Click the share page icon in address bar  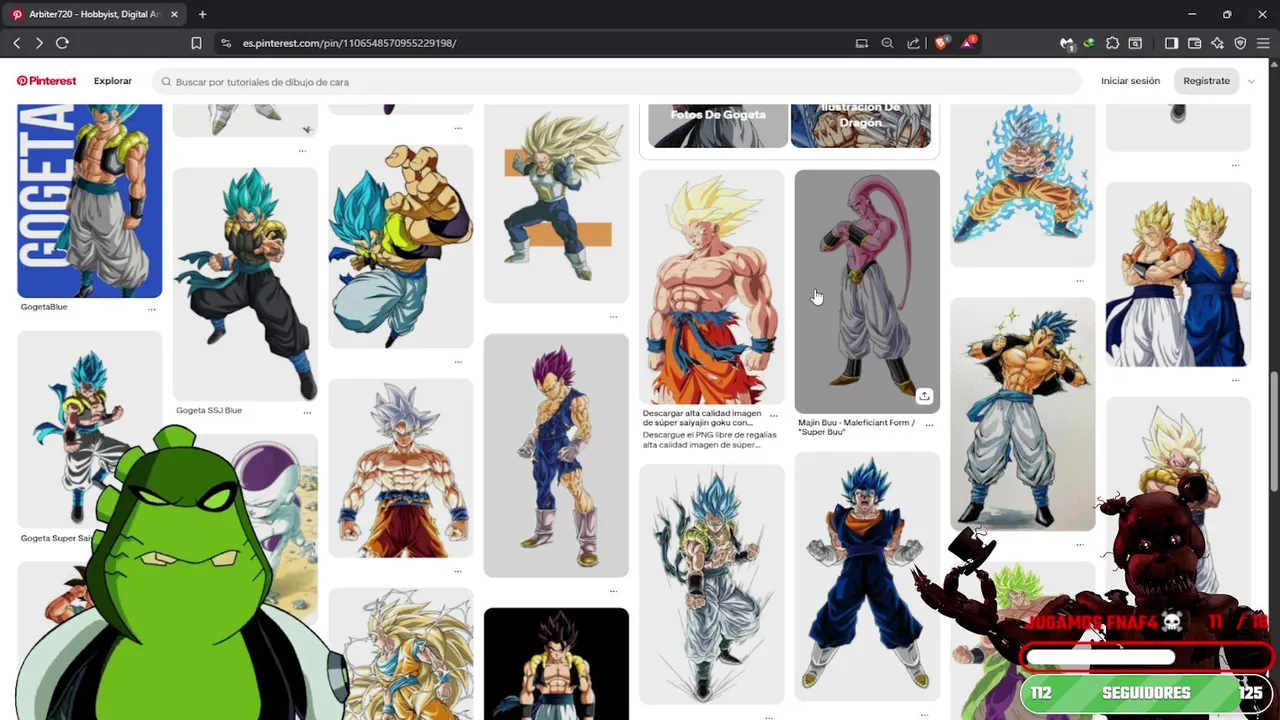coord(913,43)
